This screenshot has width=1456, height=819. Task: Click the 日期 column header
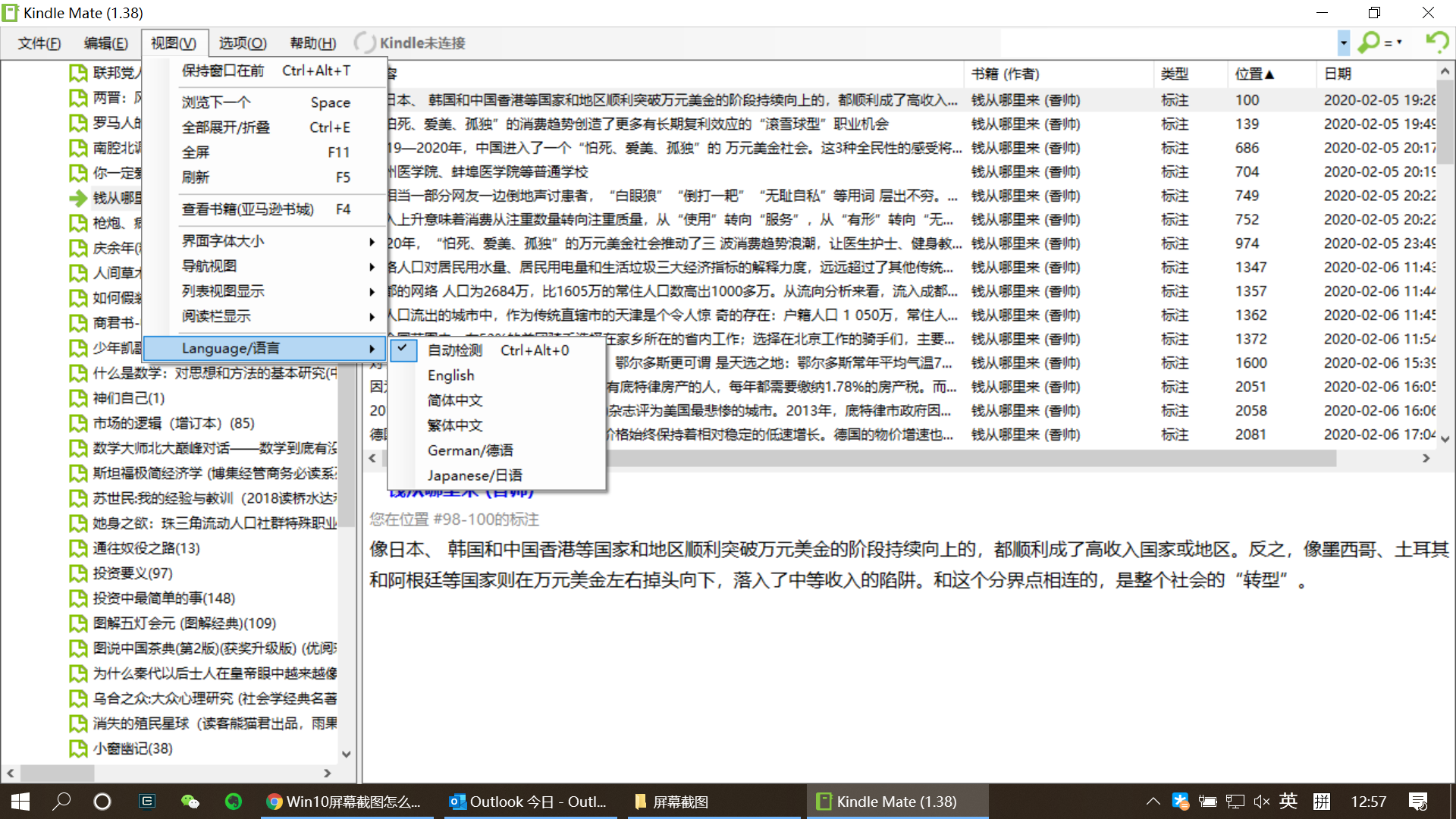click(x=1338, y=74)
